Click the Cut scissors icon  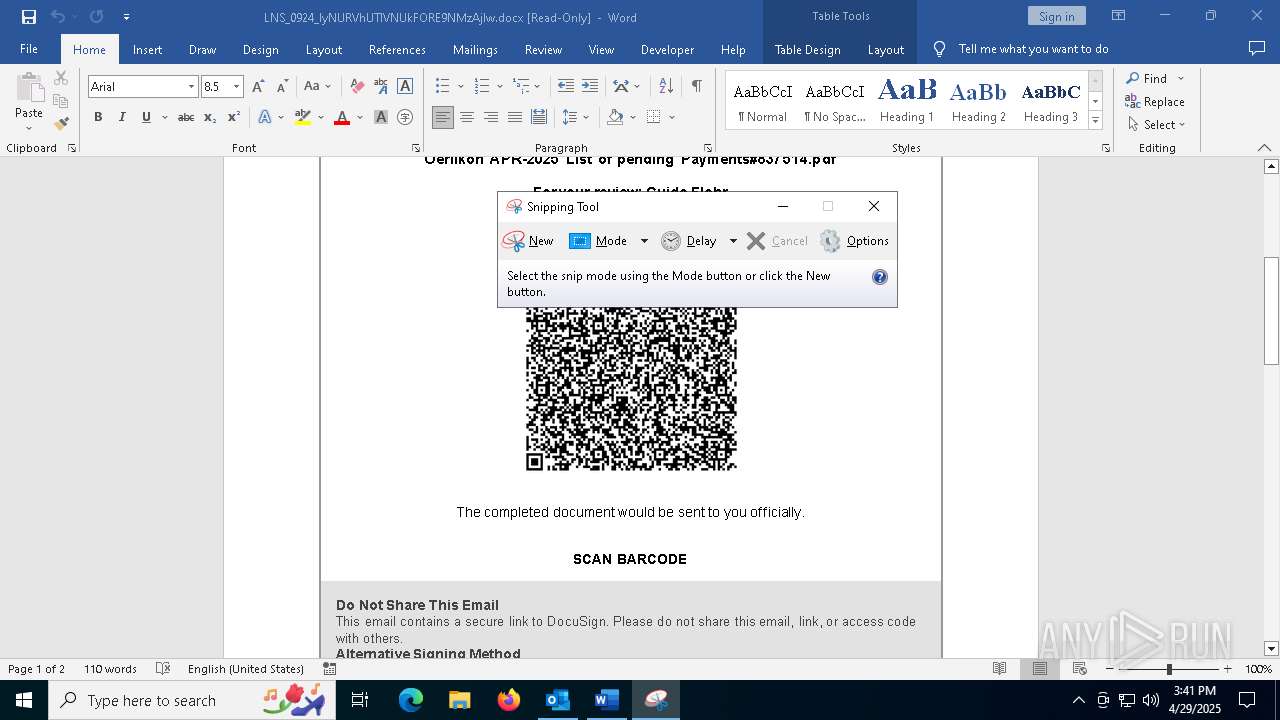(x=61, y=78)
